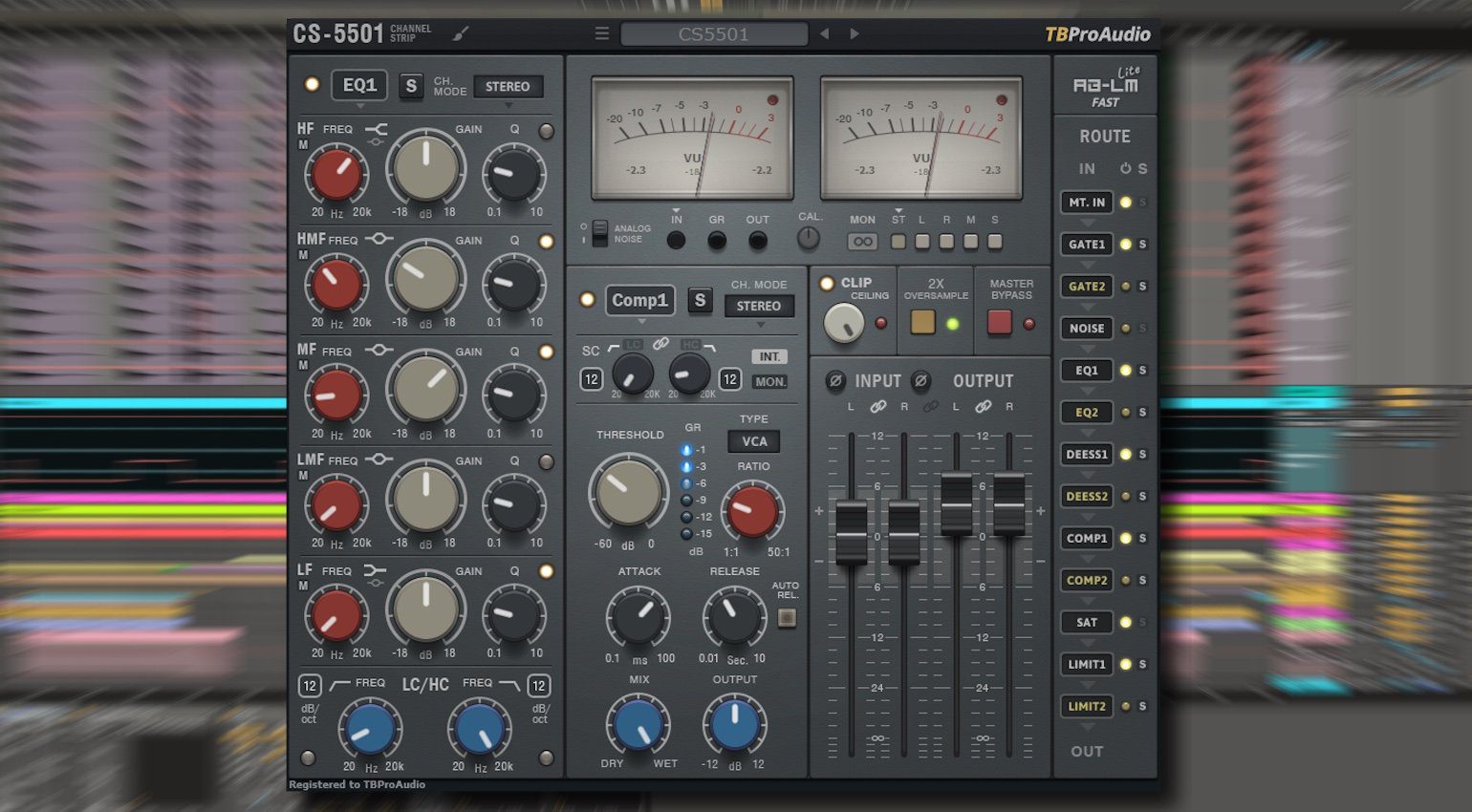Go to the next preset with the right arrow
Viewport: 1472px width, 812px height.
click(x=855, y=34)
